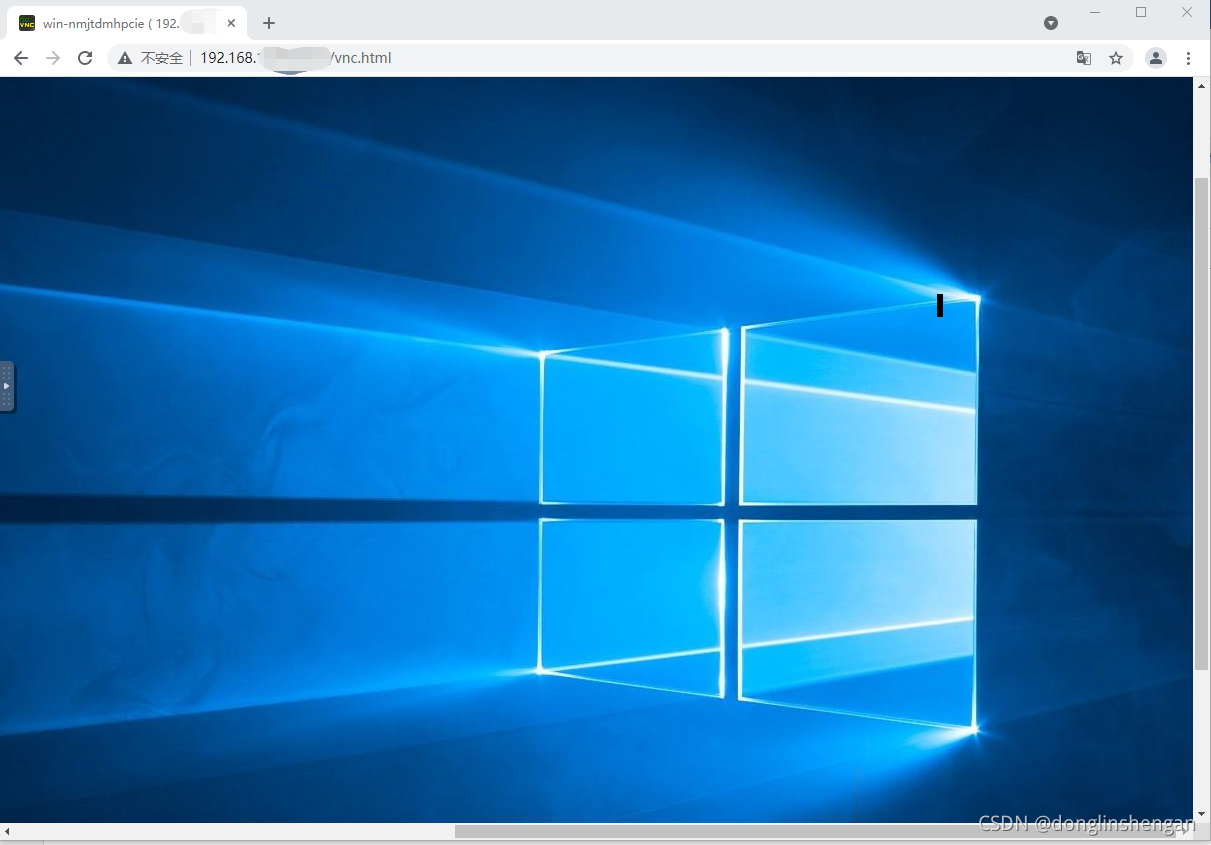1211x845 pixels.
Task: Click the forward navigation arrow
Action: [53, 58]
